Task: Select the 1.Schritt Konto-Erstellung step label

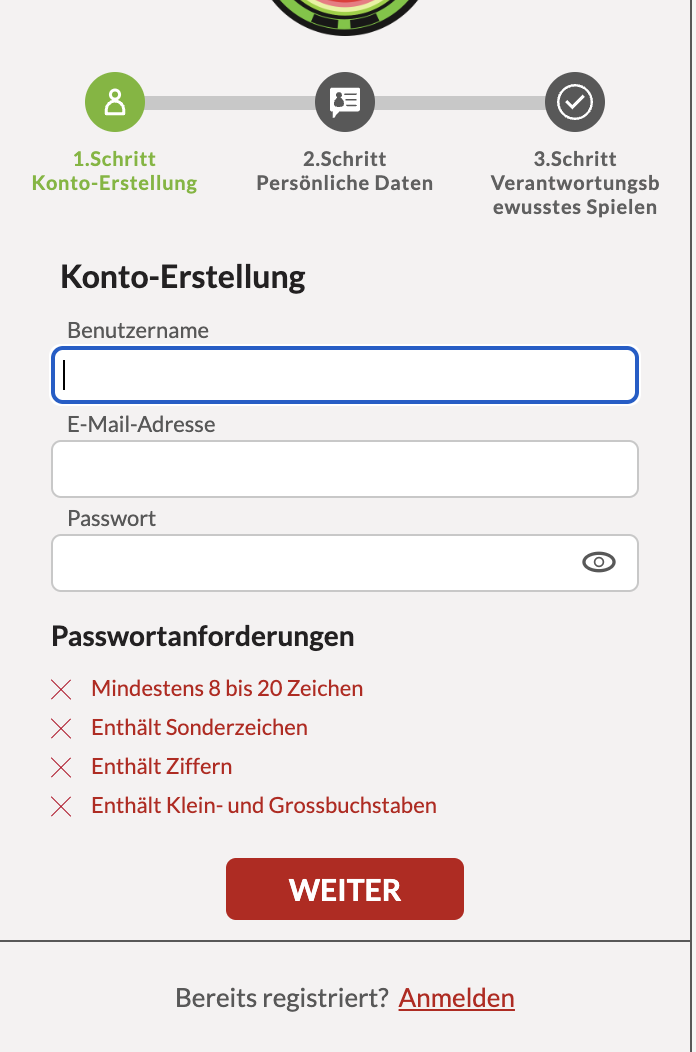Action: [115, 171]
